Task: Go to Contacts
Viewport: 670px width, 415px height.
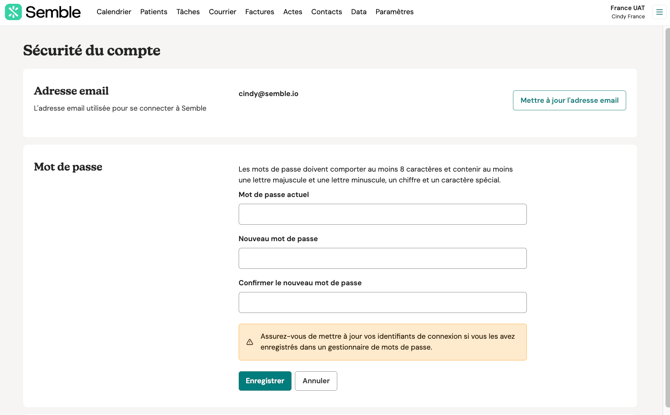Action: (326, 12)
